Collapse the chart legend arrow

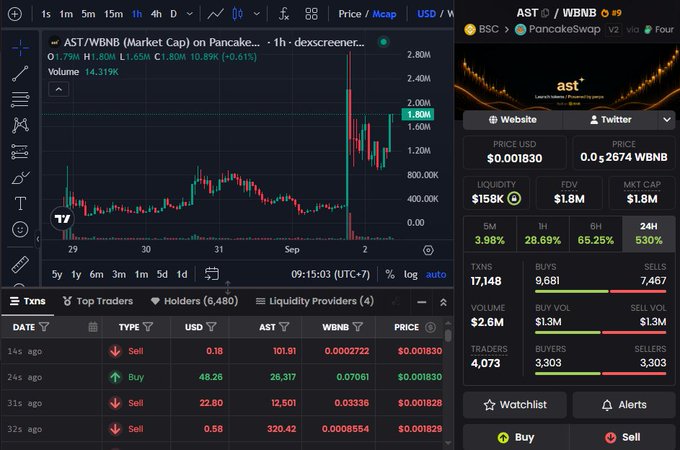click(x=59, y=89)
